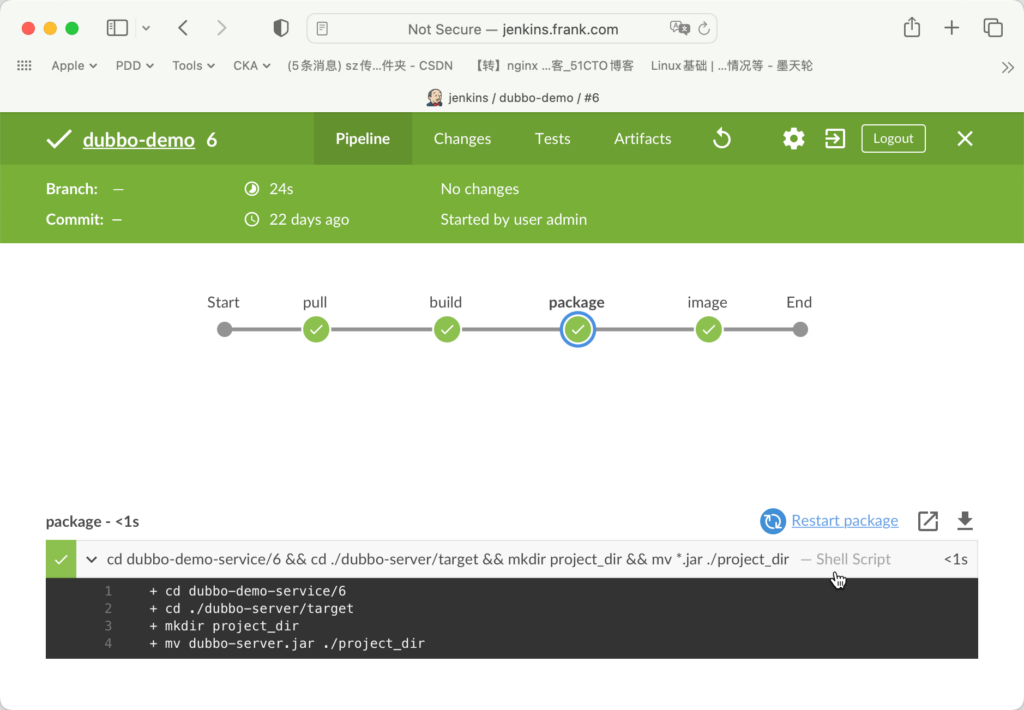The width and height of the screenshot is (1024, 710).
Task: Click the Logout button
Action: 893,138
